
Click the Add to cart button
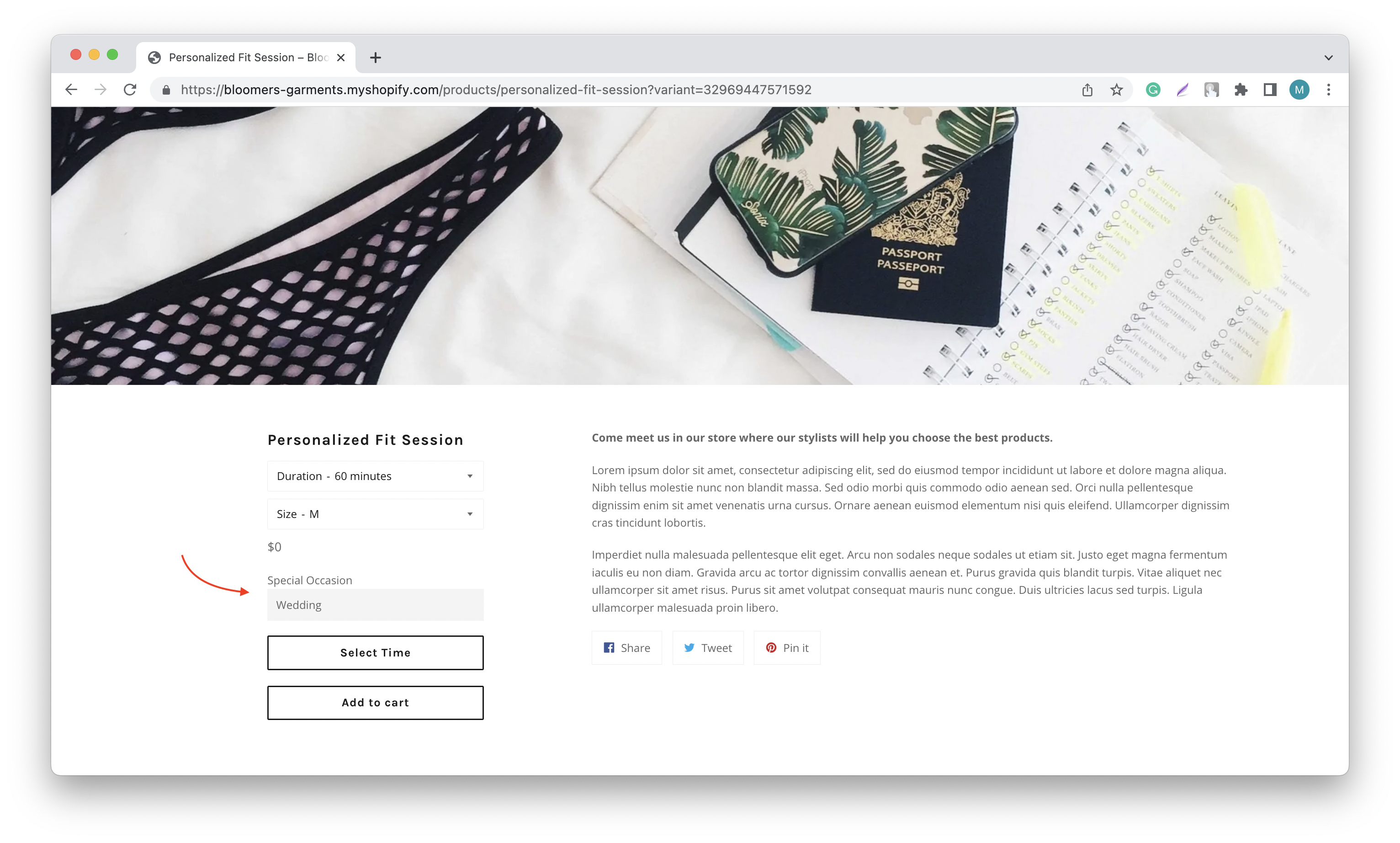(375, 703)
